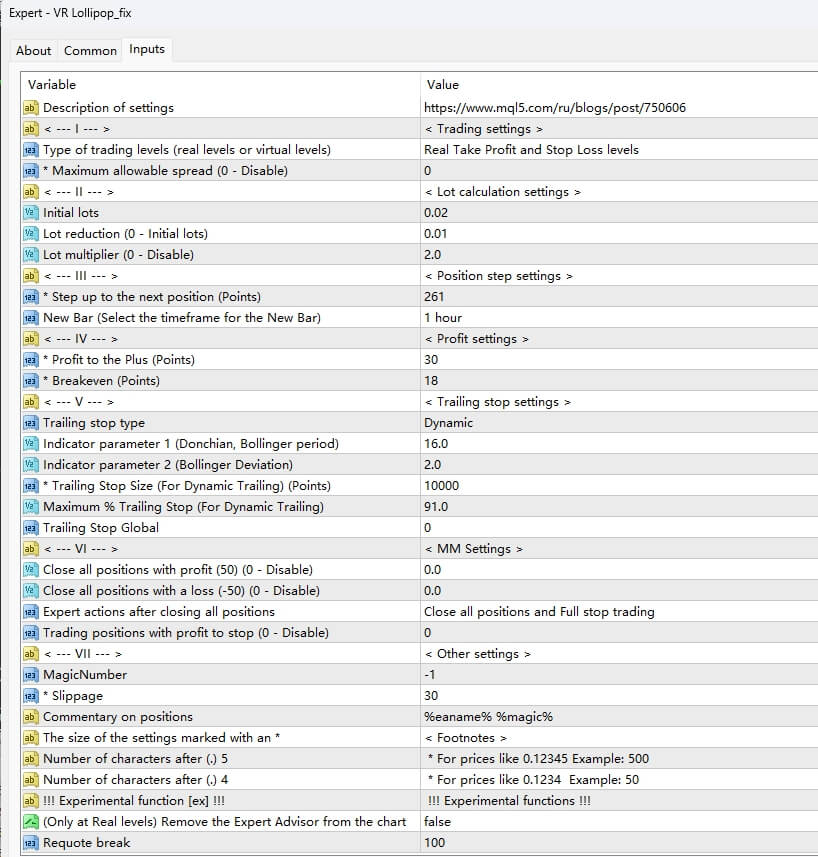Click the 123 icon beside Requote break
Image resolution: width=818 pixels, height=857 pixels.
[x=29, y=842]
